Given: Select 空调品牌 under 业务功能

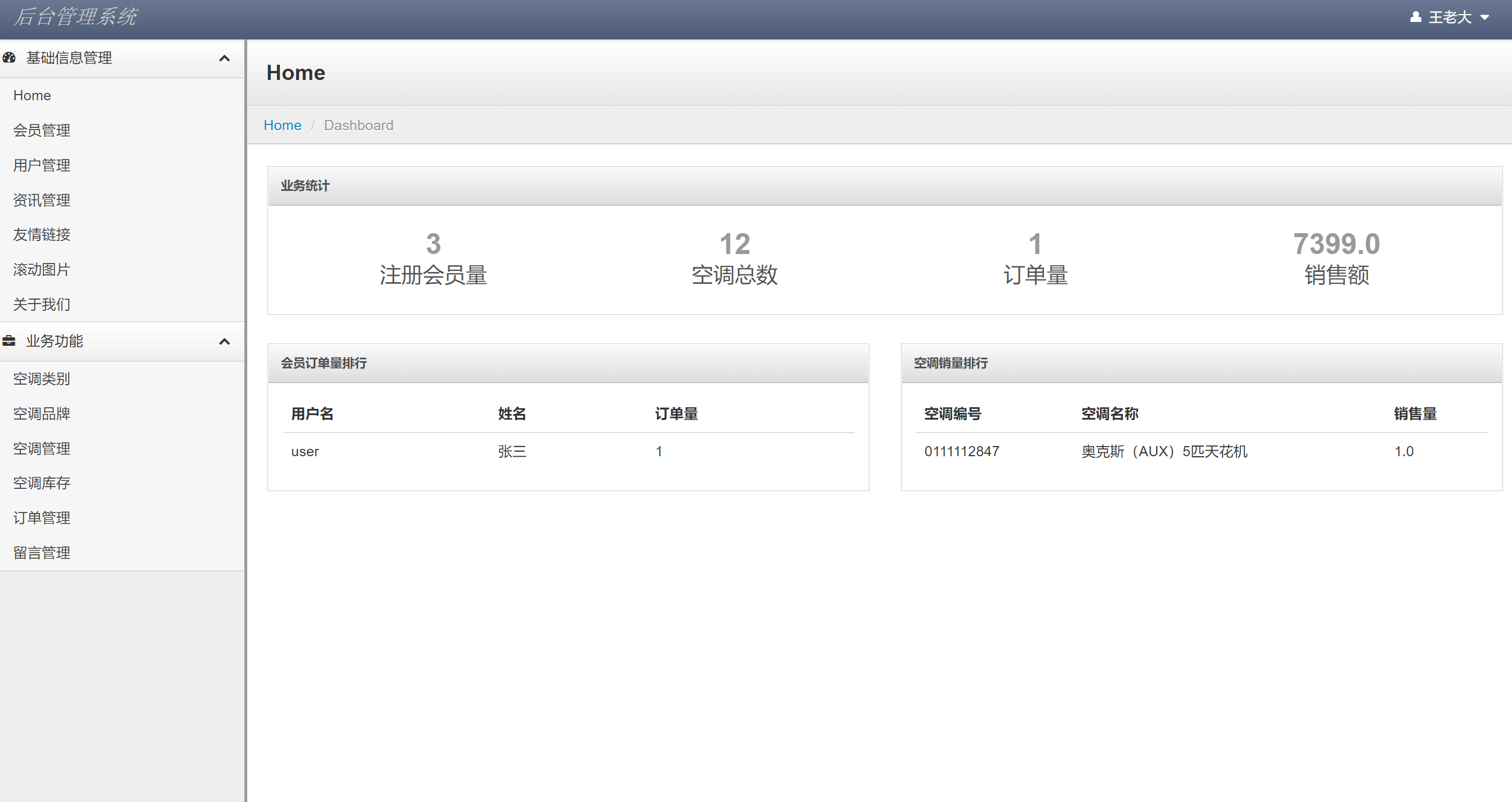Looking at the screenshot, I should pyautogui.click(x=40, y=413).
